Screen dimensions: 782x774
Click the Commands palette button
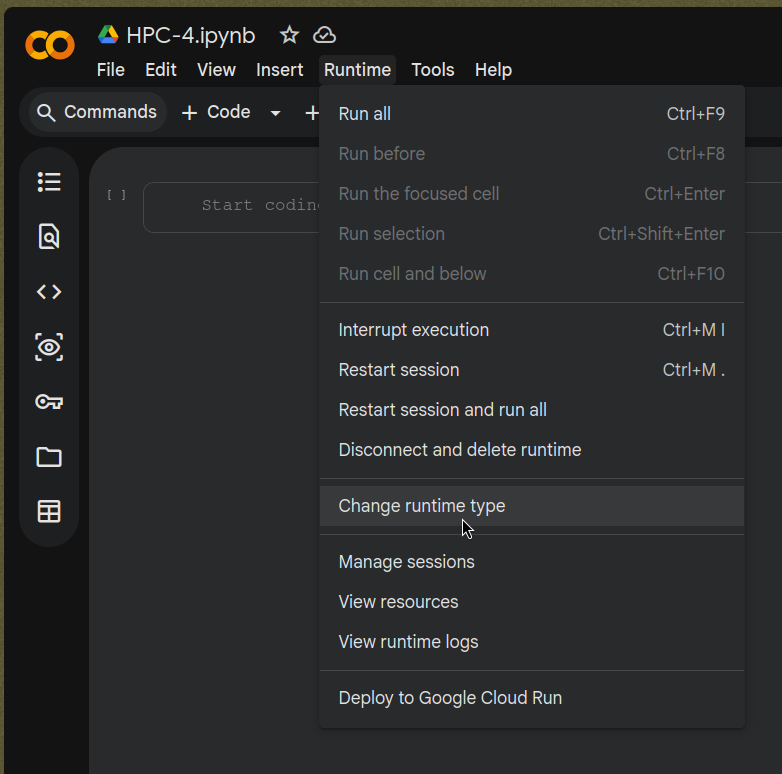98,112
